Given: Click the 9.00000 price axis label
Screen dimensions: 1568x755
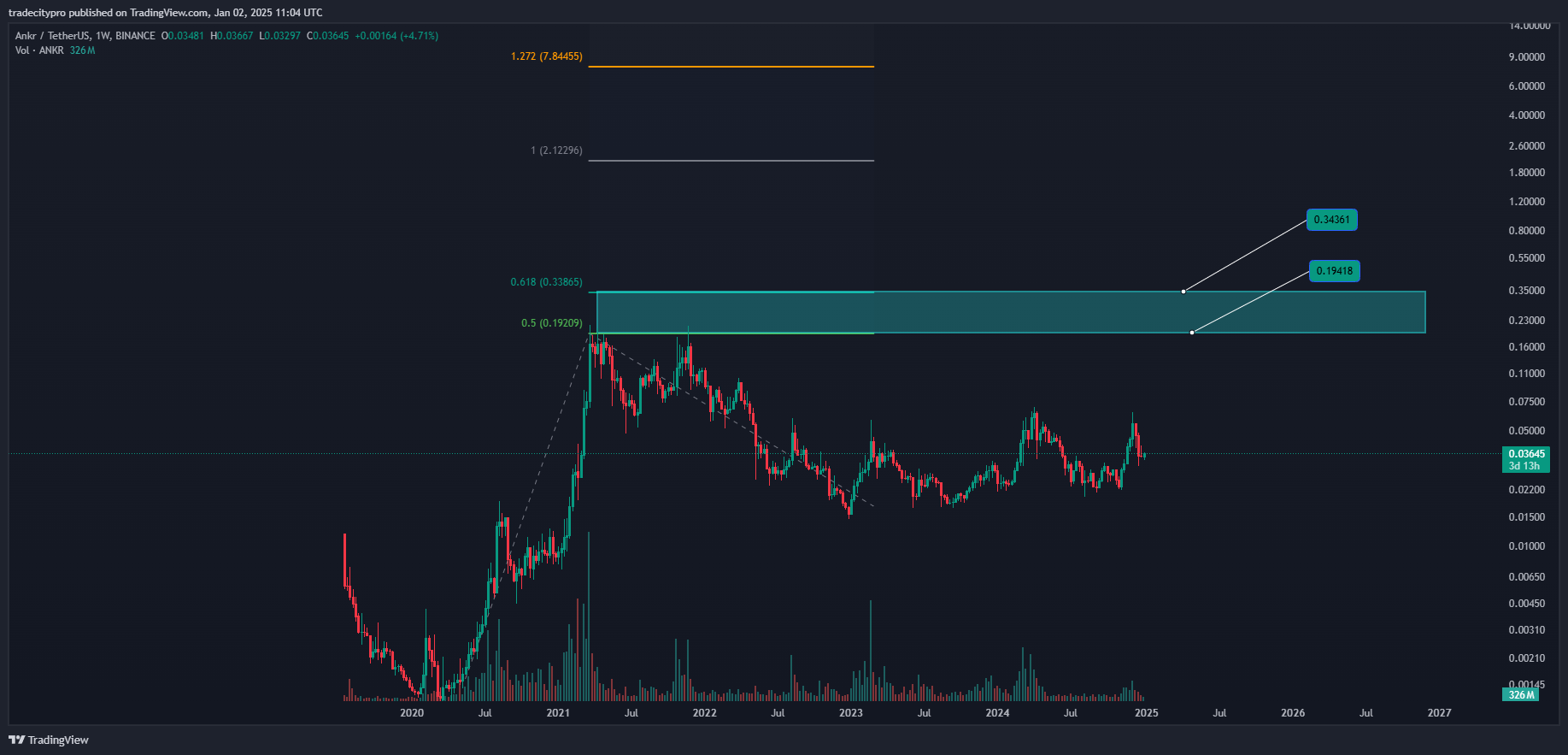Looking at the screenshot, I should (1527, 57).
